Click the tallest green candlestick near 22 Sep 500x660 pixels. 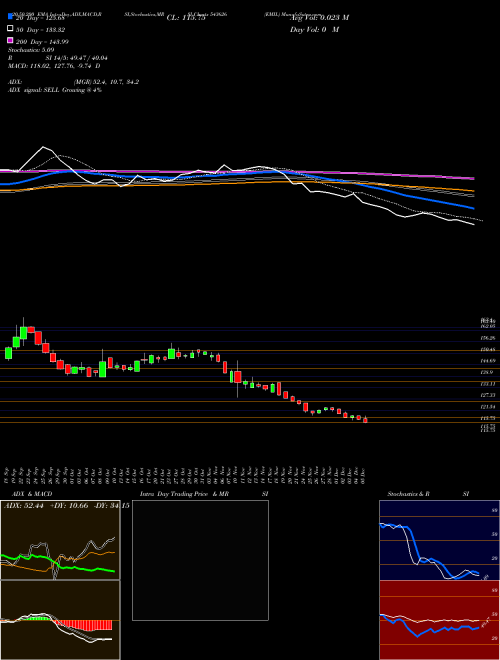coord(23,331)
